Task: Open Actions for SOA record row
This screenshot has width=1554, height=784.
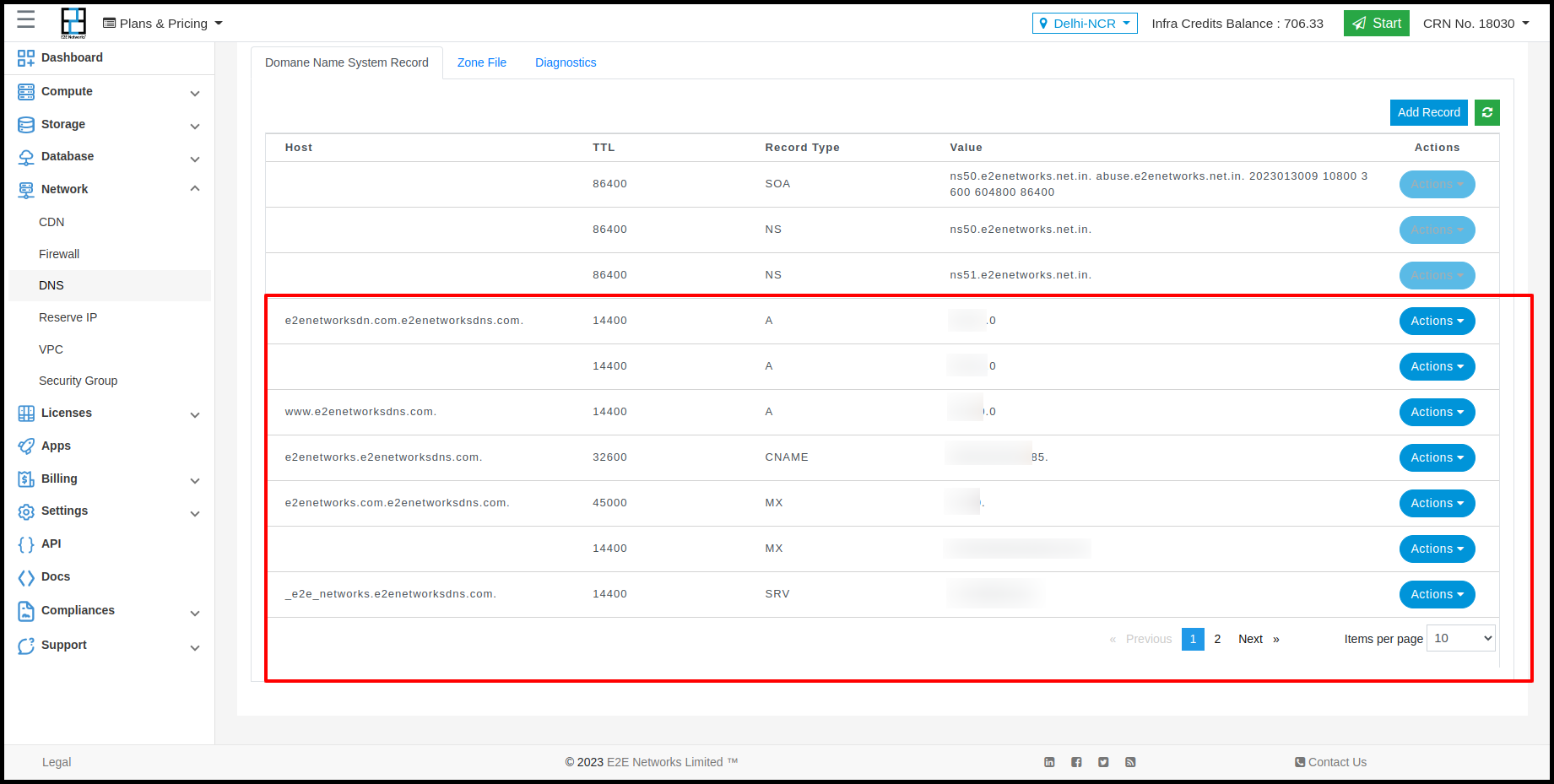Action: coord(1437,184)
